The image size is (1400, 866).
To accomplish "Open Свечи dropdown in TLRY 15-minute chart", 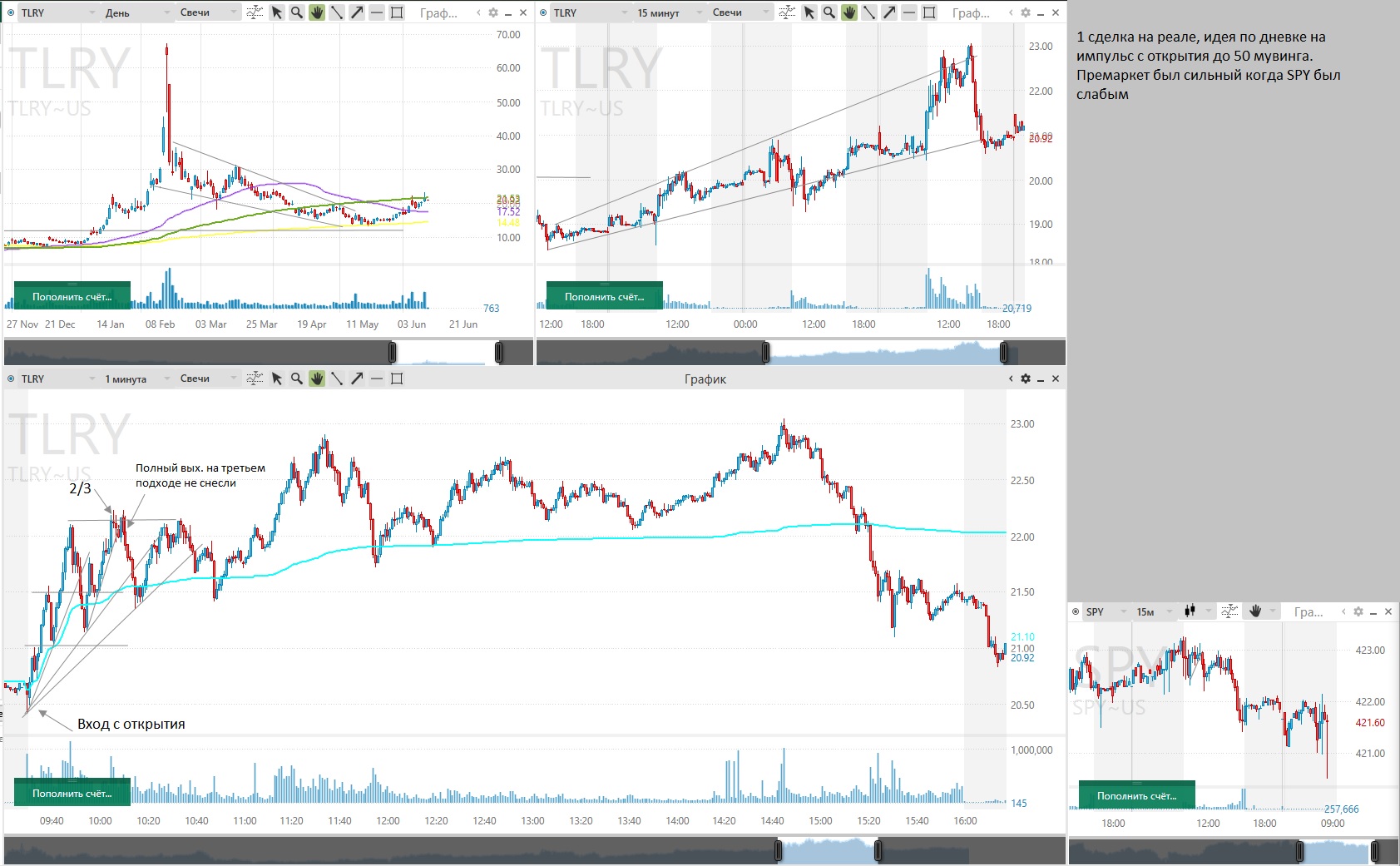I will coord(741,12).
